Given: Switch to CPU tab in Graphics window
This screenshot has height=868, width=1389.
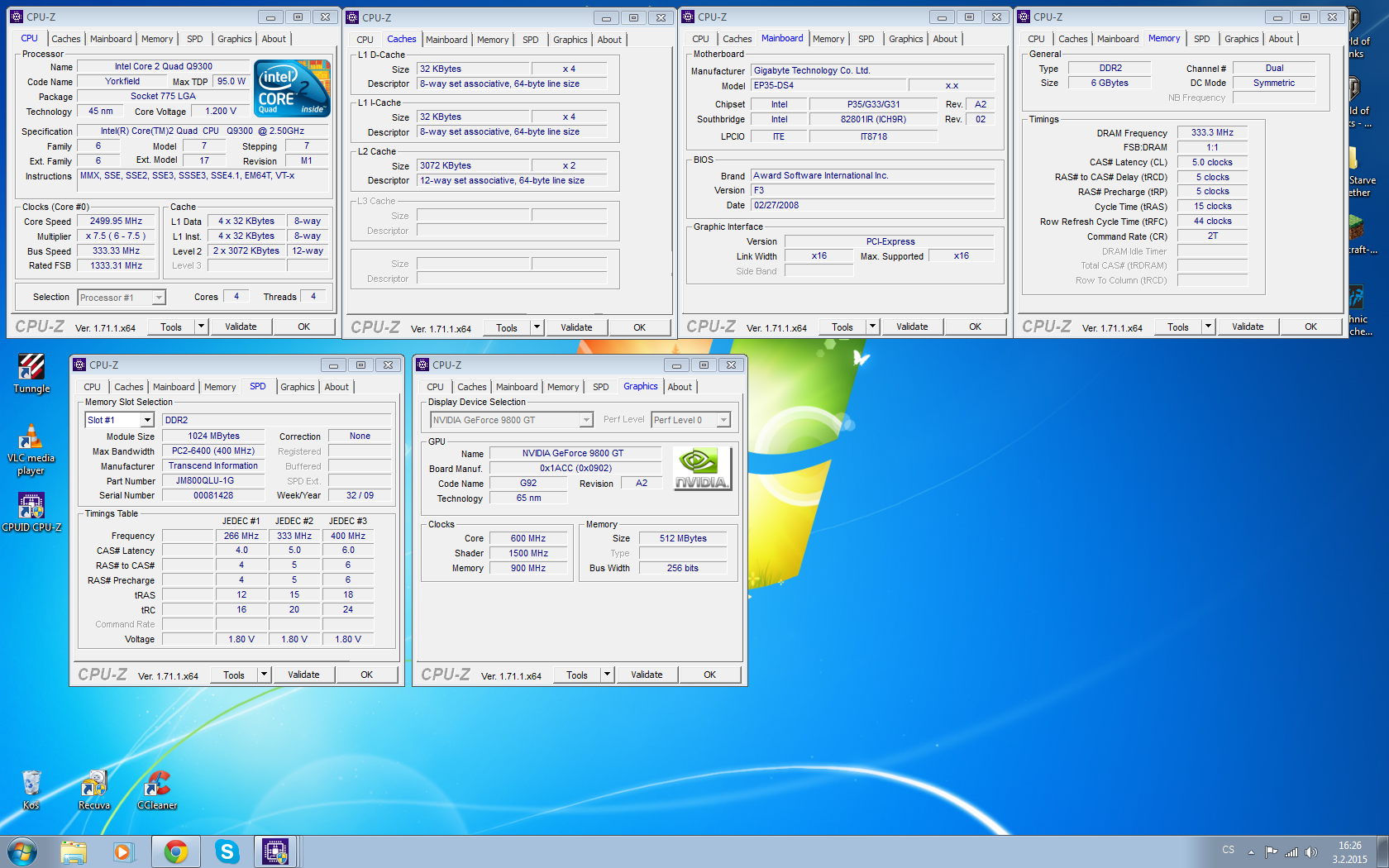Looking at the screenshot, I should (435, 387).
